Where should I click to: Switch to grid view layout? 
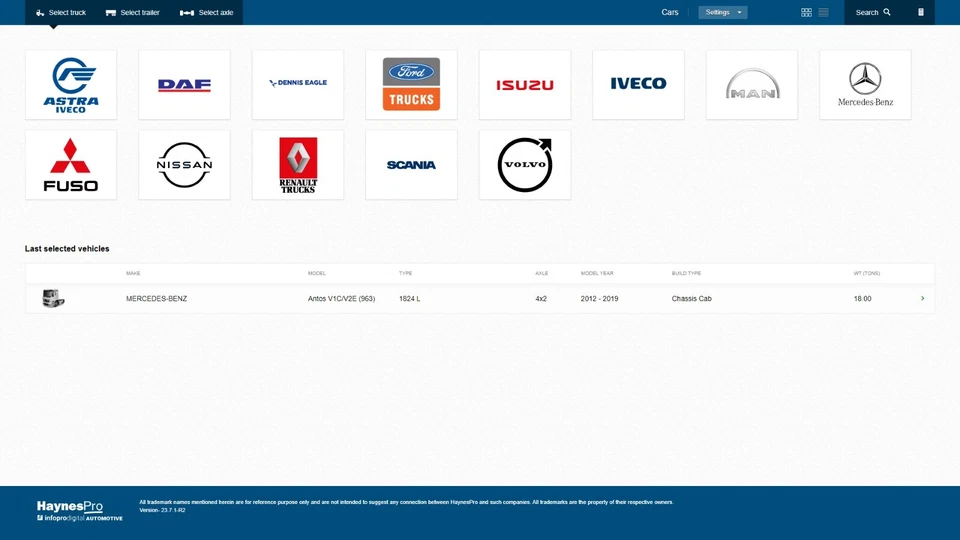[806, 12]
